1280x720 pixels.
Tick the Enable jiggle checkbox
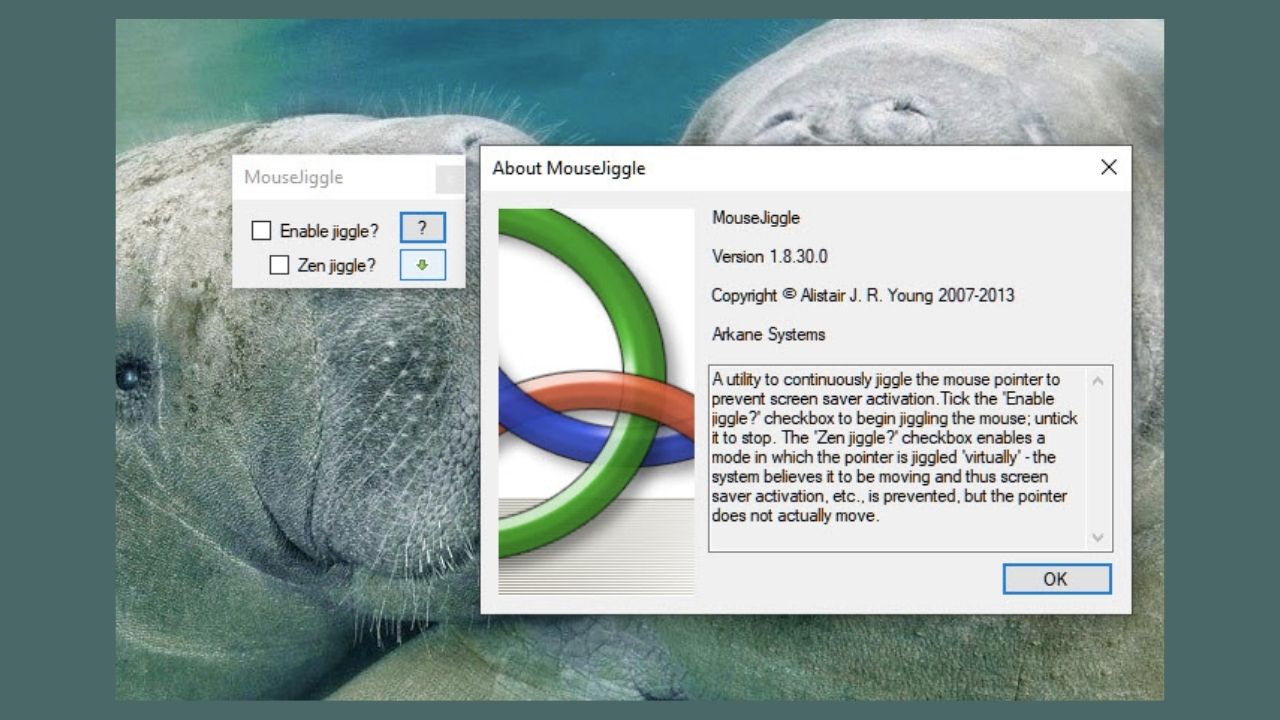tap(261, 231)
